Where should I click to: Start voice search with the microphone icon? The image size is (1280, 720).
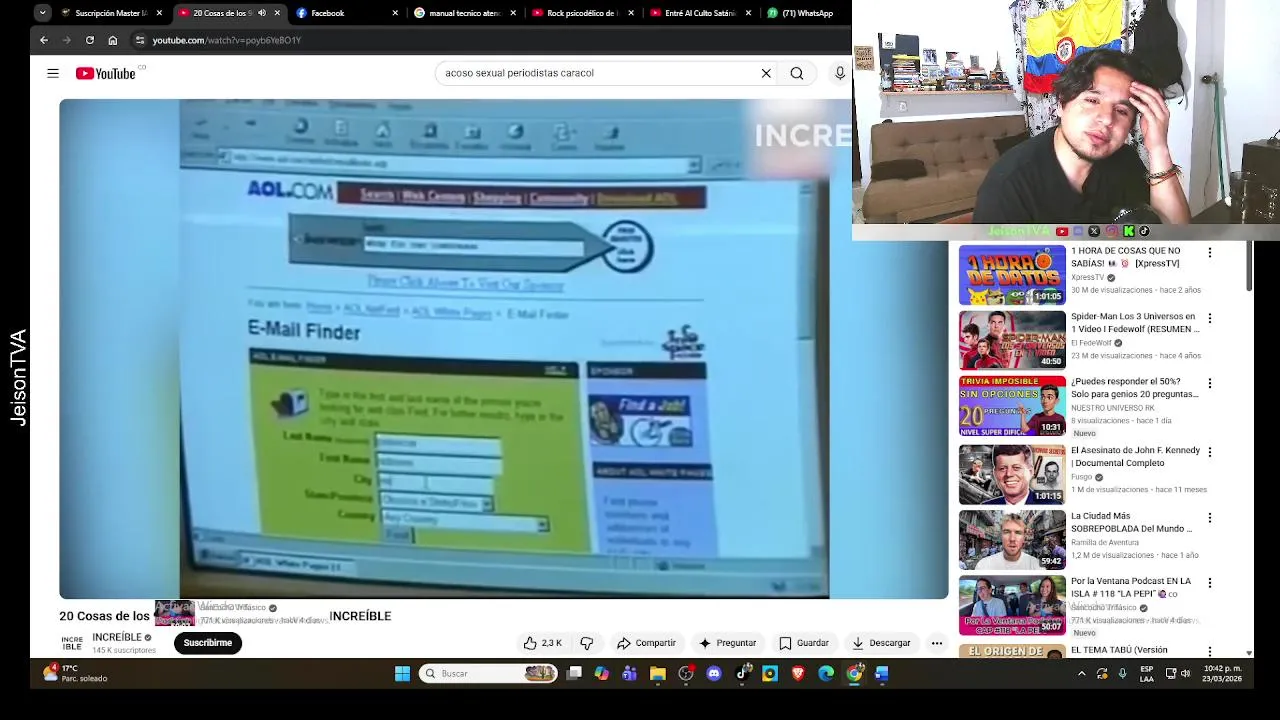coord(840,73)
